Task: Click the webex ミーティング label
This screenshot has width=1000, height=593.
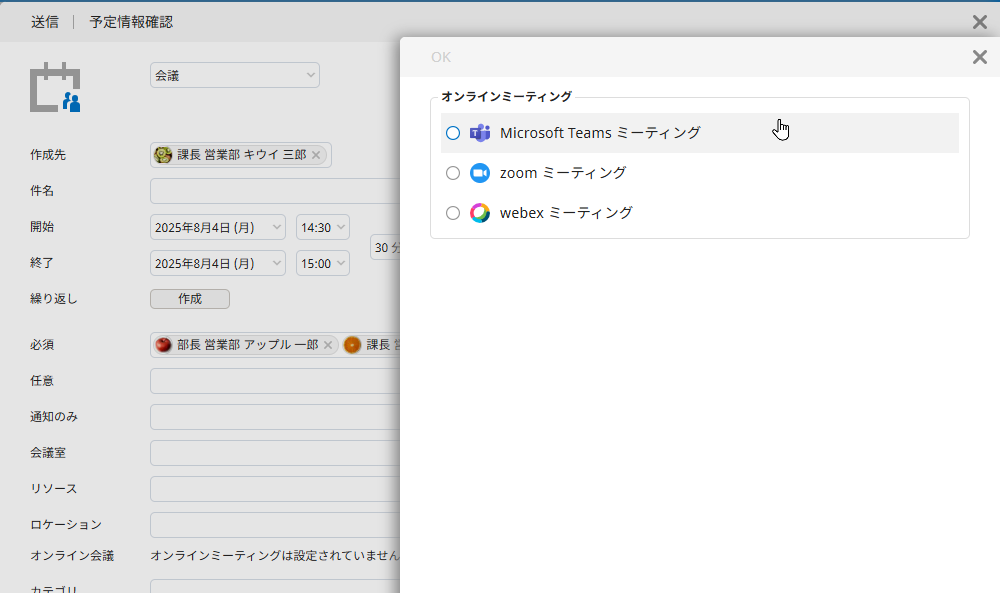Action: pyautogui.click(x=566, y=213)
